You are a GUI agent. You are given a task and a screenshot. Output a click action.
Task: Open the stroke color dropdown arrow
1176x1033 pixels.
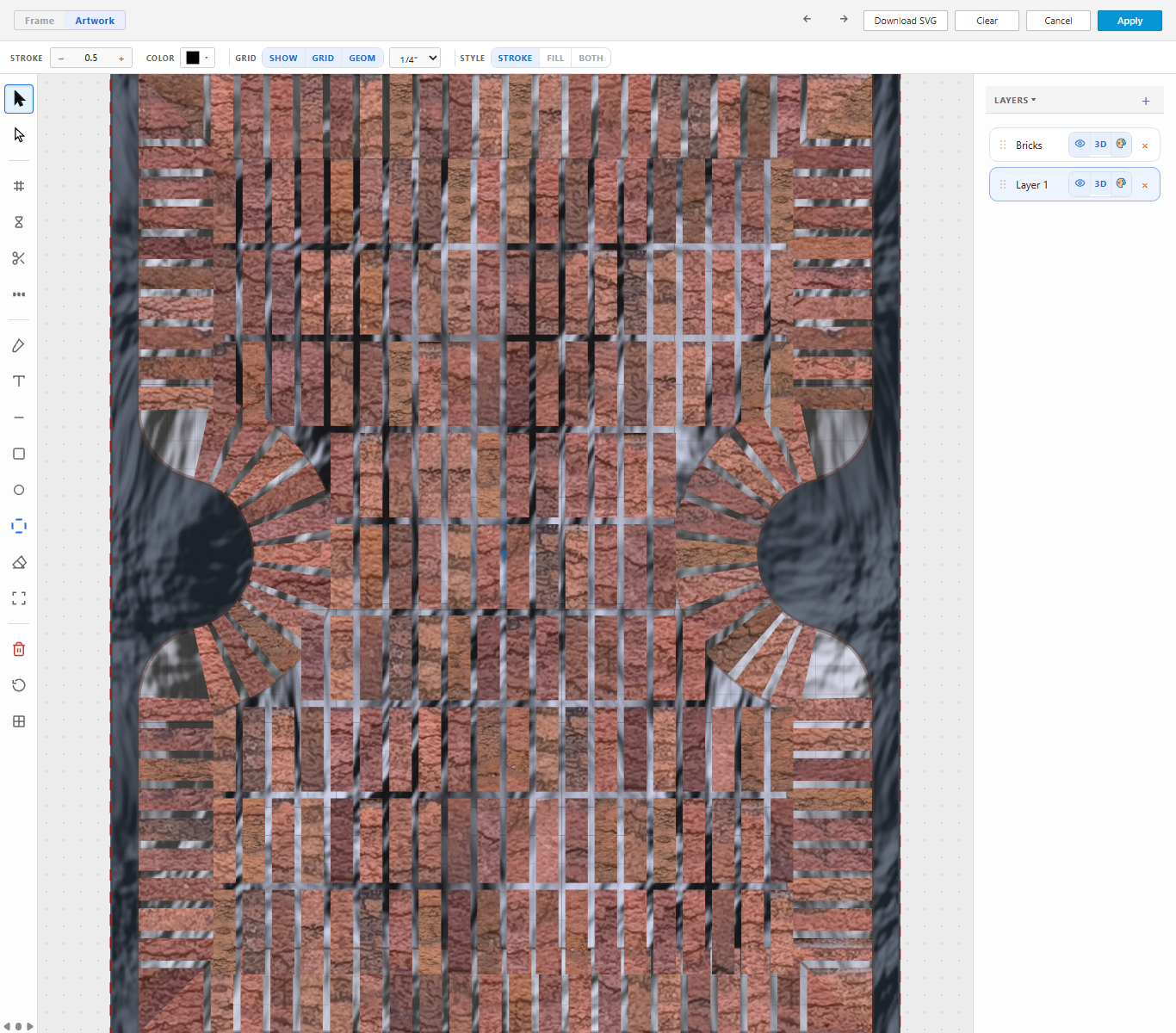point(207,58)
